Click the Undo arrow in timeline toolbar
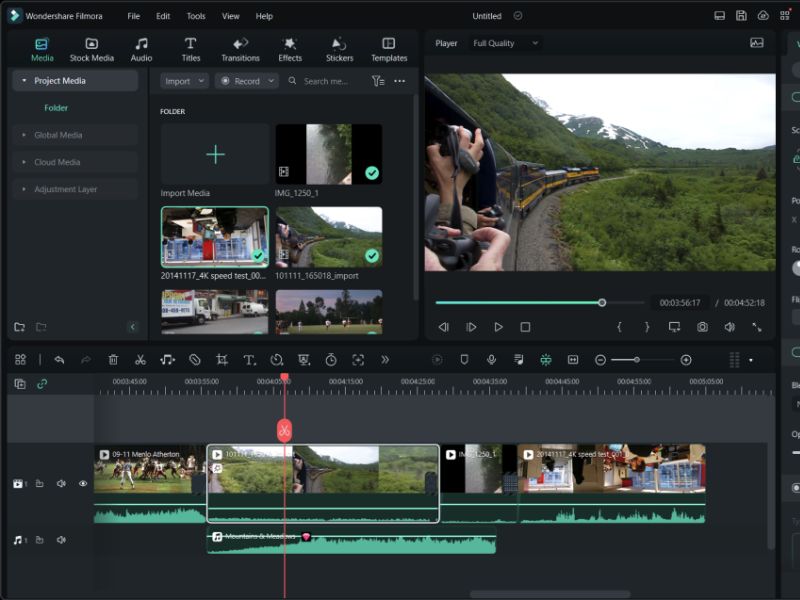 [x=59, y=360]
